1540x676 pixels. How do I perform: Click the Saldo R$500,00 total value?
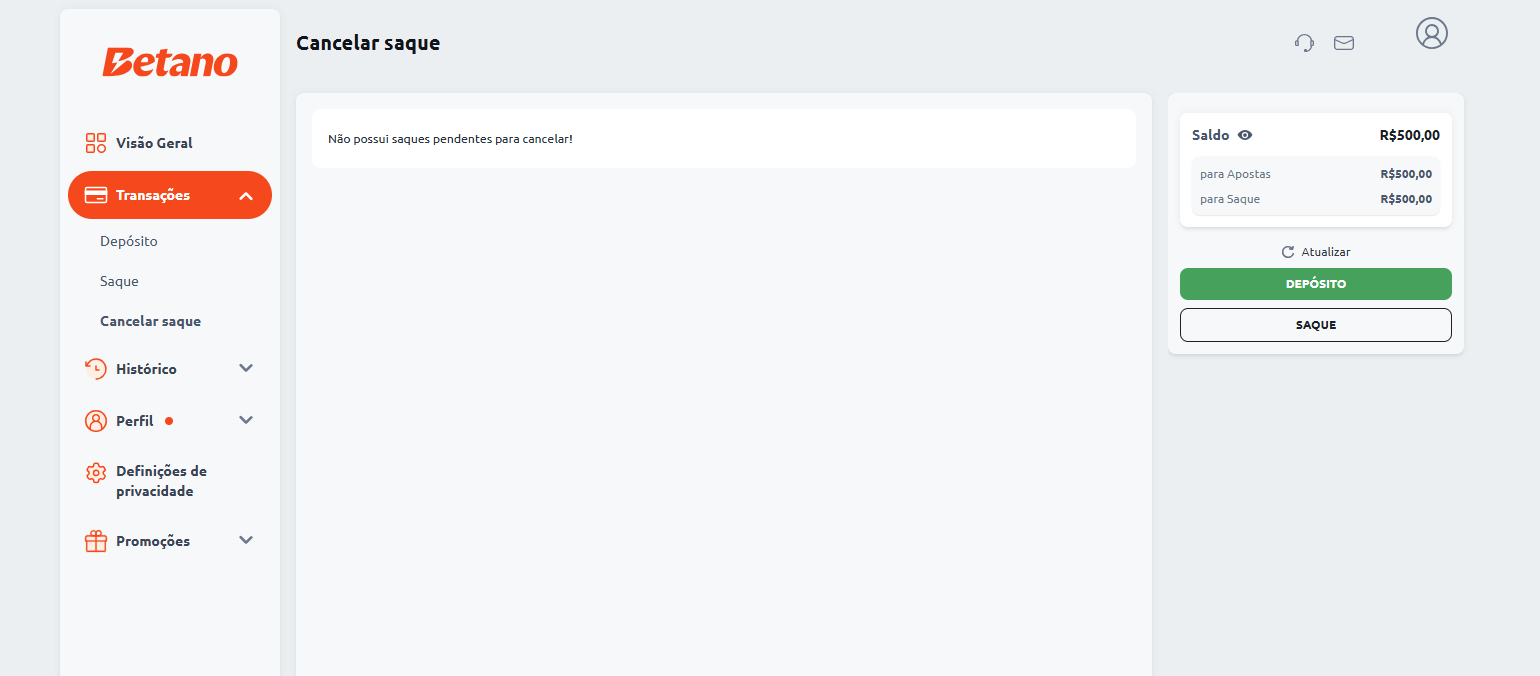[1410, 135]
